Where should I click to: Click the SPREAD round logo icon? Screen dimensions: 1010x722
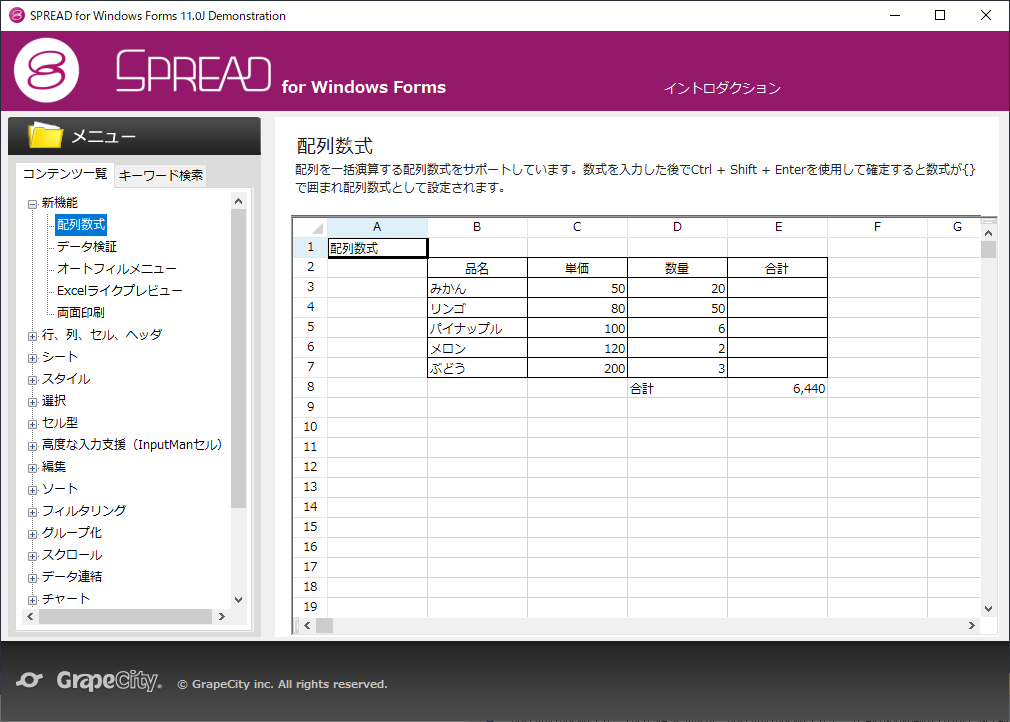pyautogui.click(x=46, y=70)
